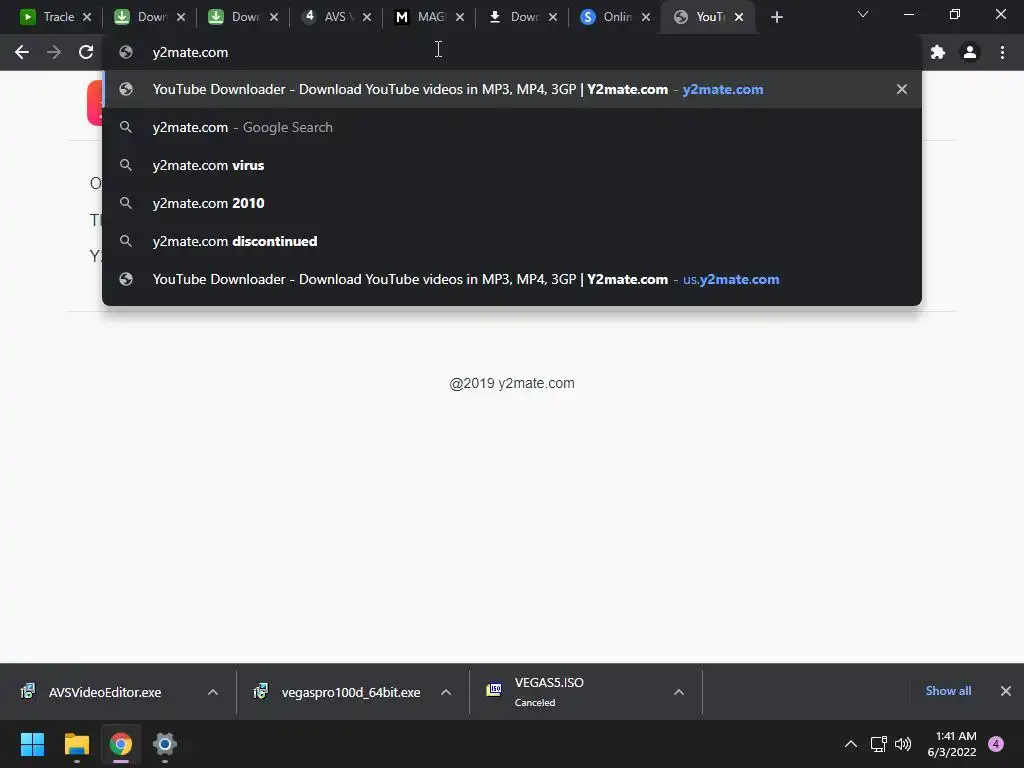Image resolution: width=1024 pixels, height=768 pixels.
Task: Close the MAG tab
Action: click(460, 18)
